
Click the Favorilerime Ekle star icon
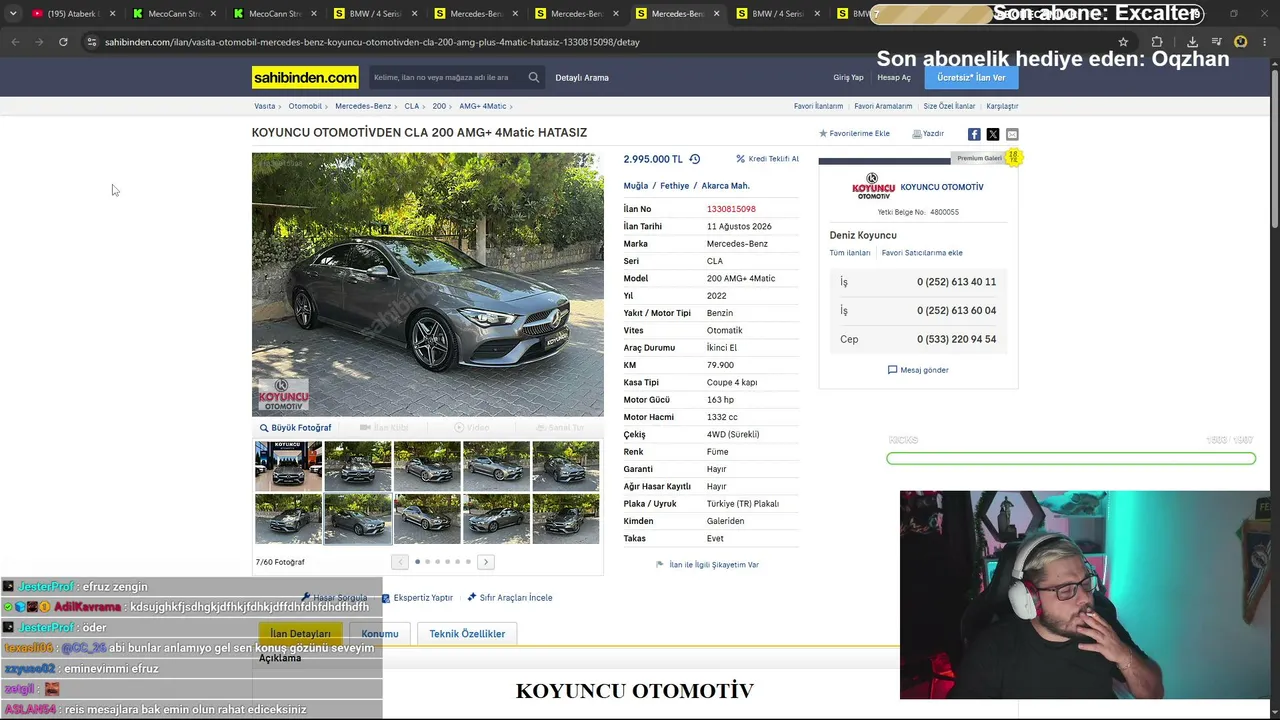coord(823,134)
